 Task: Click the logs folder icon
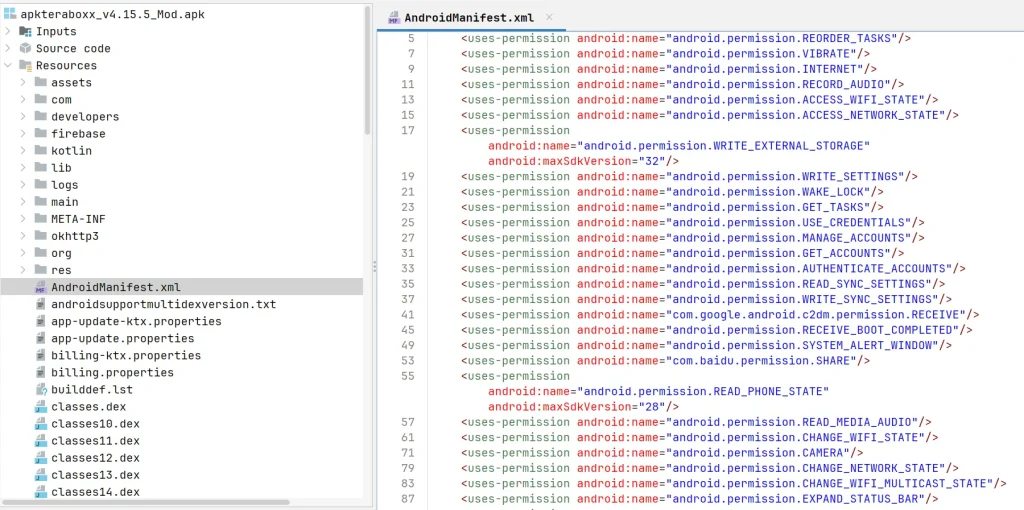(x=40, y=185)
